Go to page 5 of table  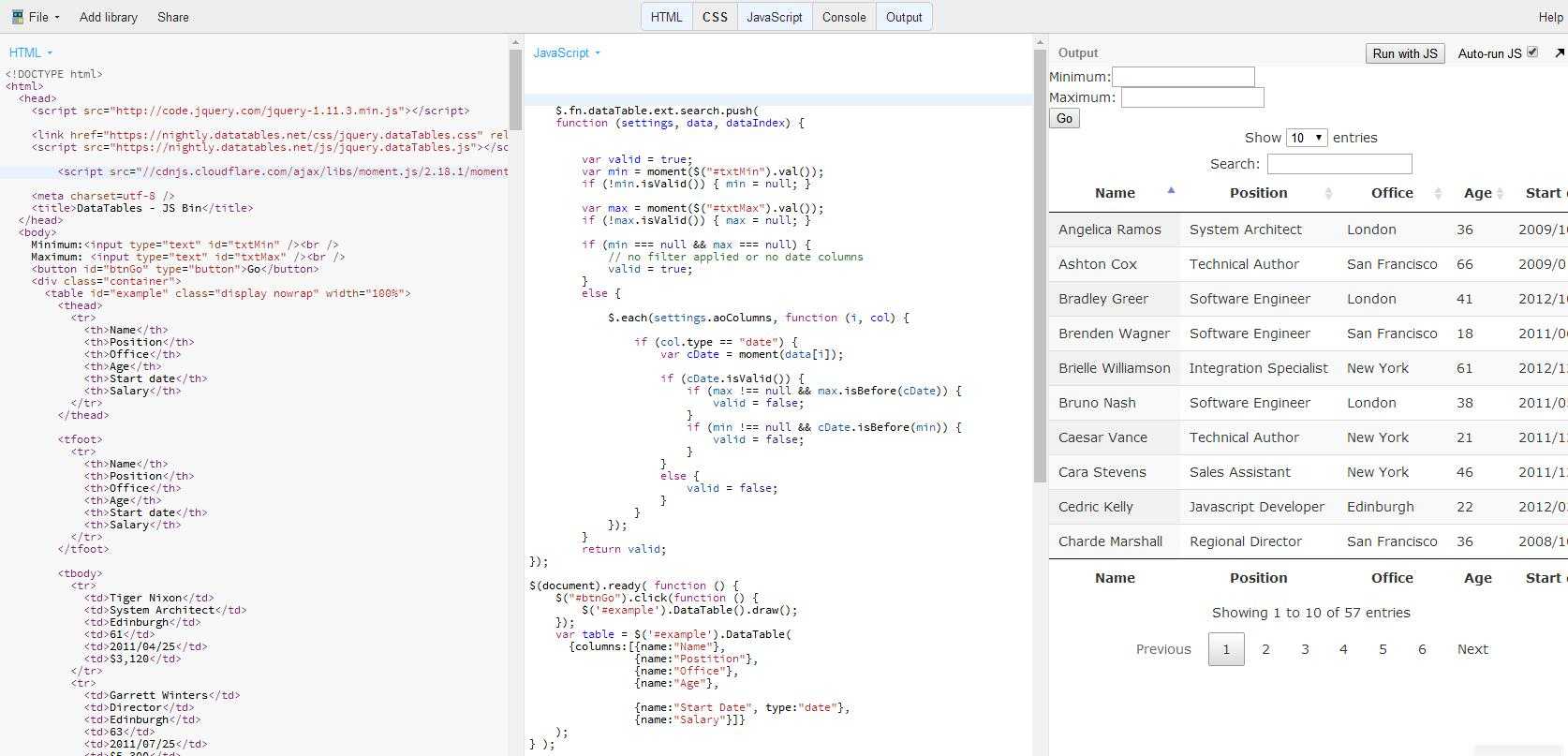pyautogui.click(x=1383, y=649)
